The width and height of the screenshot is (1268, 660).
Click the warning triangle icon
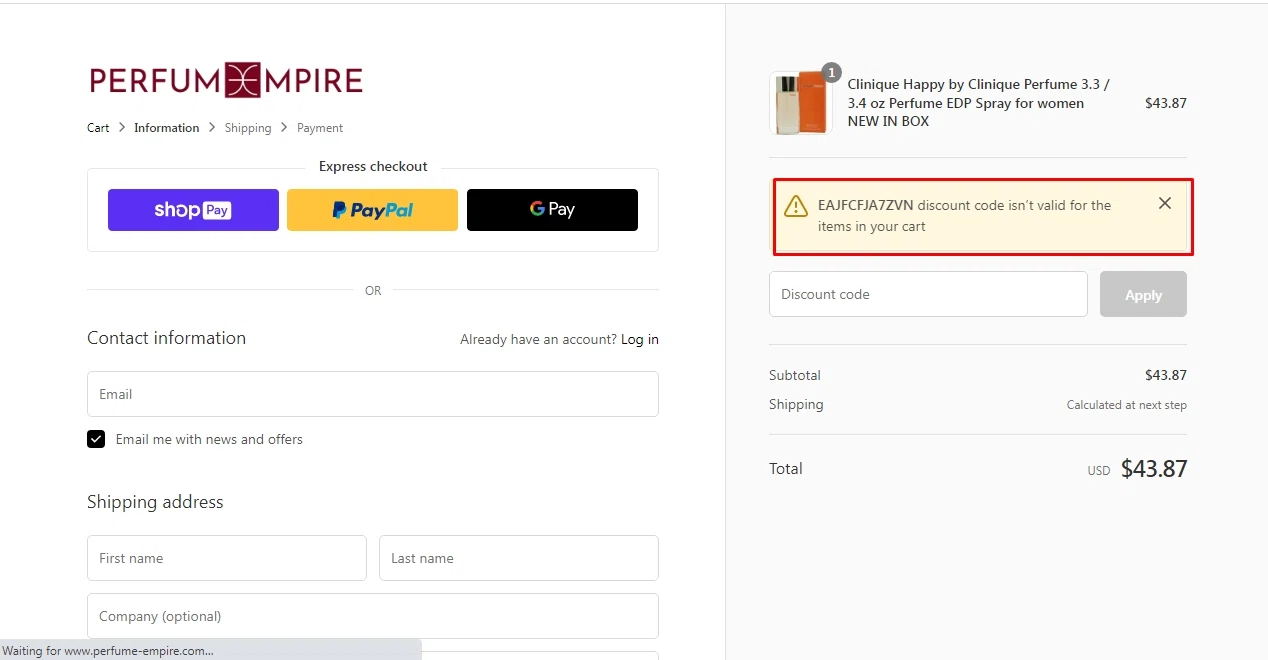796,206
